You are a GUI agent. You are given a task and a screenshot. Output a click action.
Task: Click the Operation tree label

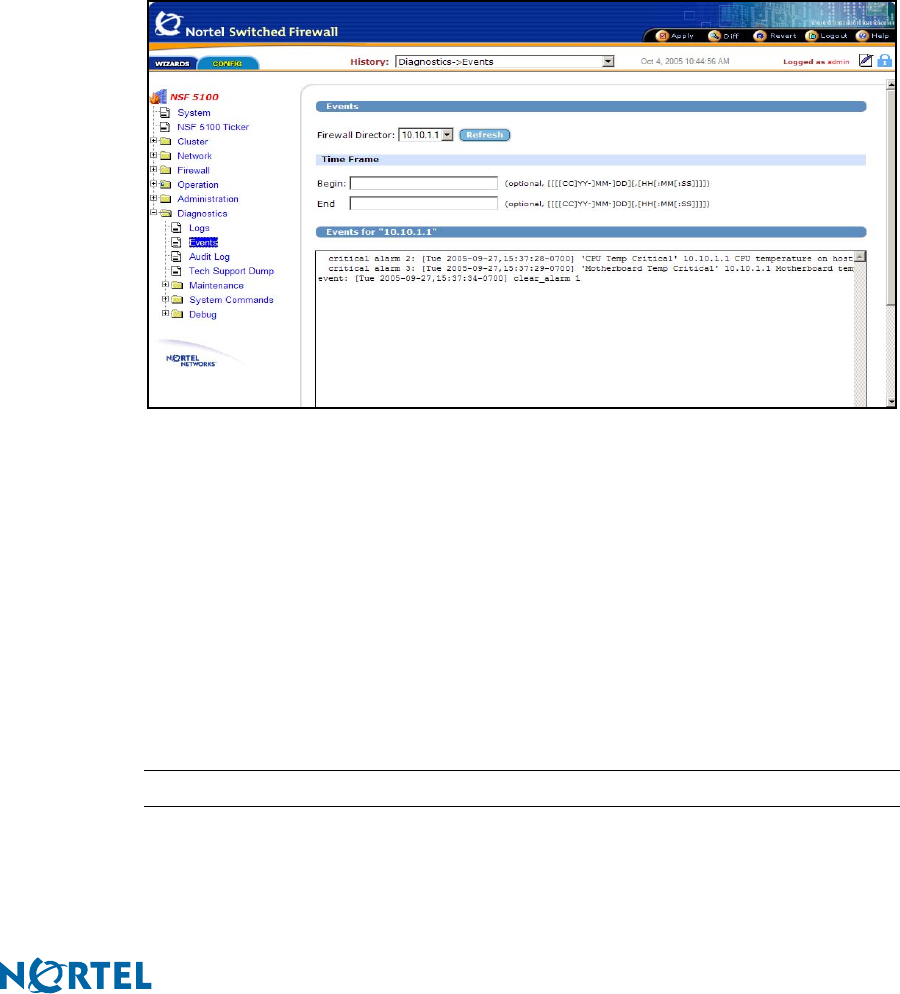tap(198, 184)
